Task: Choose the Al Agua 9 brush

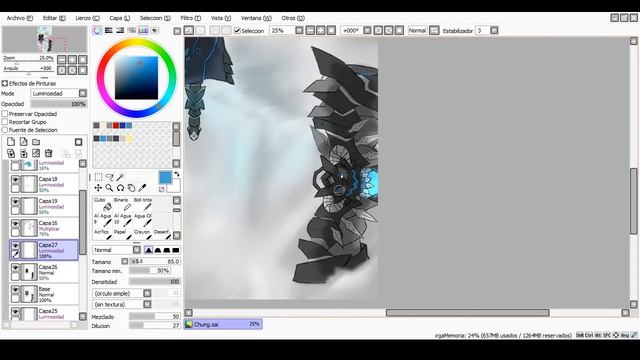Action: 102,220
